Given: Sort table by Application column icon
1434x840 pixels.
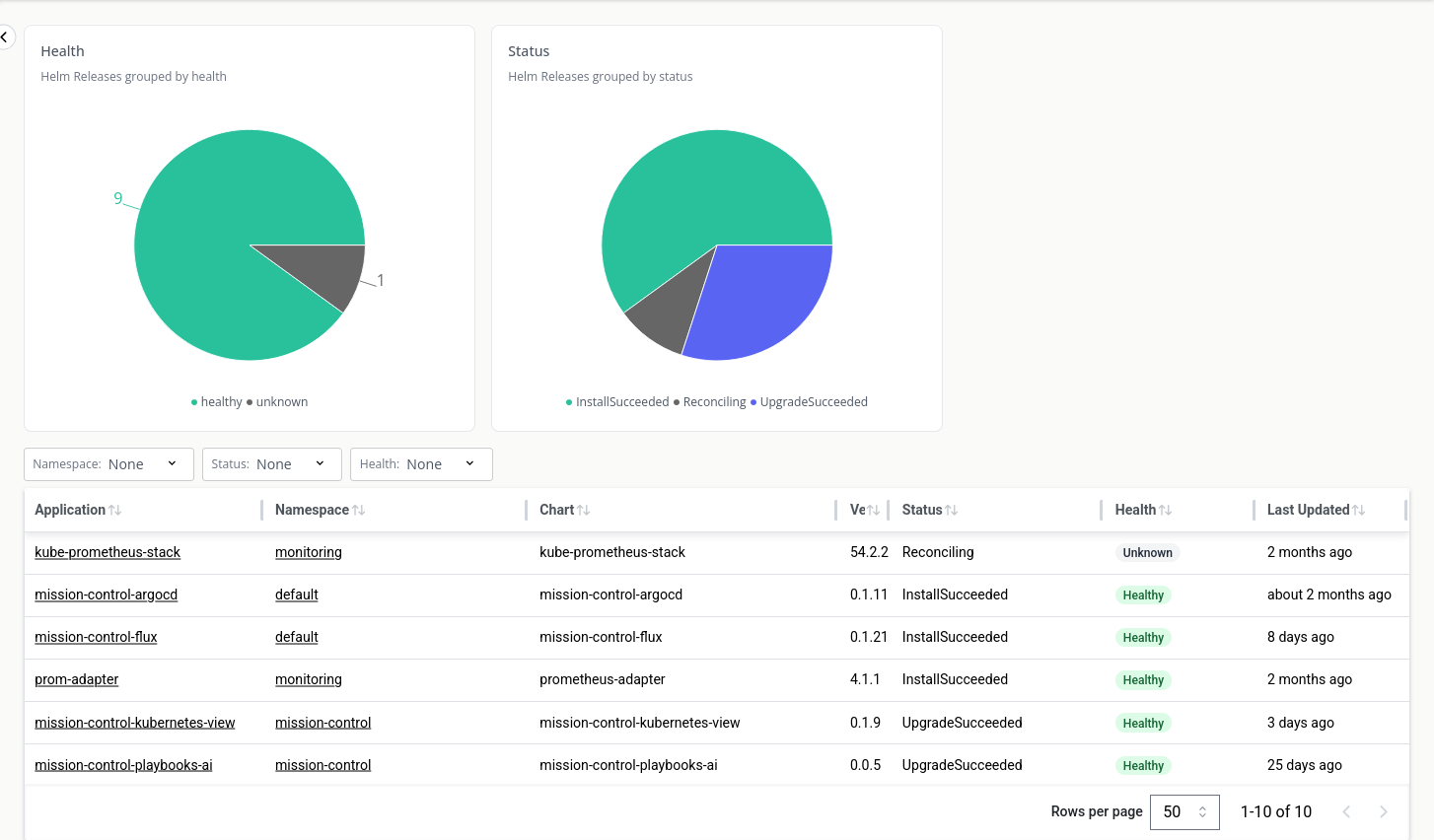Looking at the screenshot, I should coord(115,510).
